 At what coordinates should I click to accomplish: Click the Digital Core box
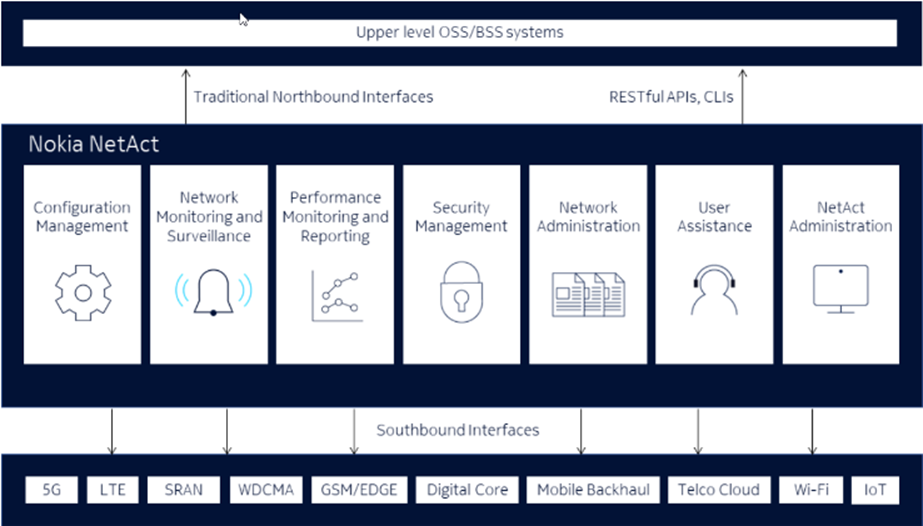click(467, 490)
